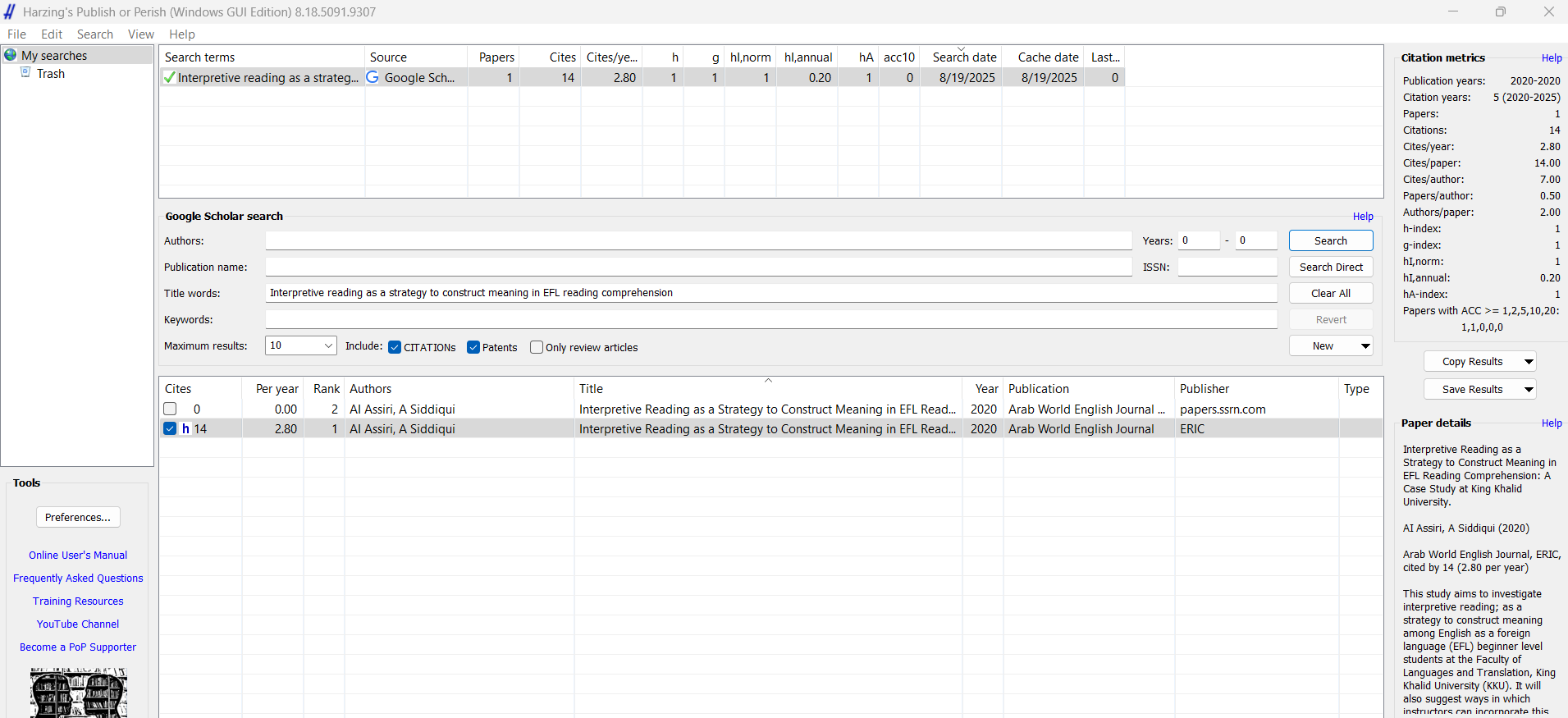Click the Type column header in results

[1360, 389]
